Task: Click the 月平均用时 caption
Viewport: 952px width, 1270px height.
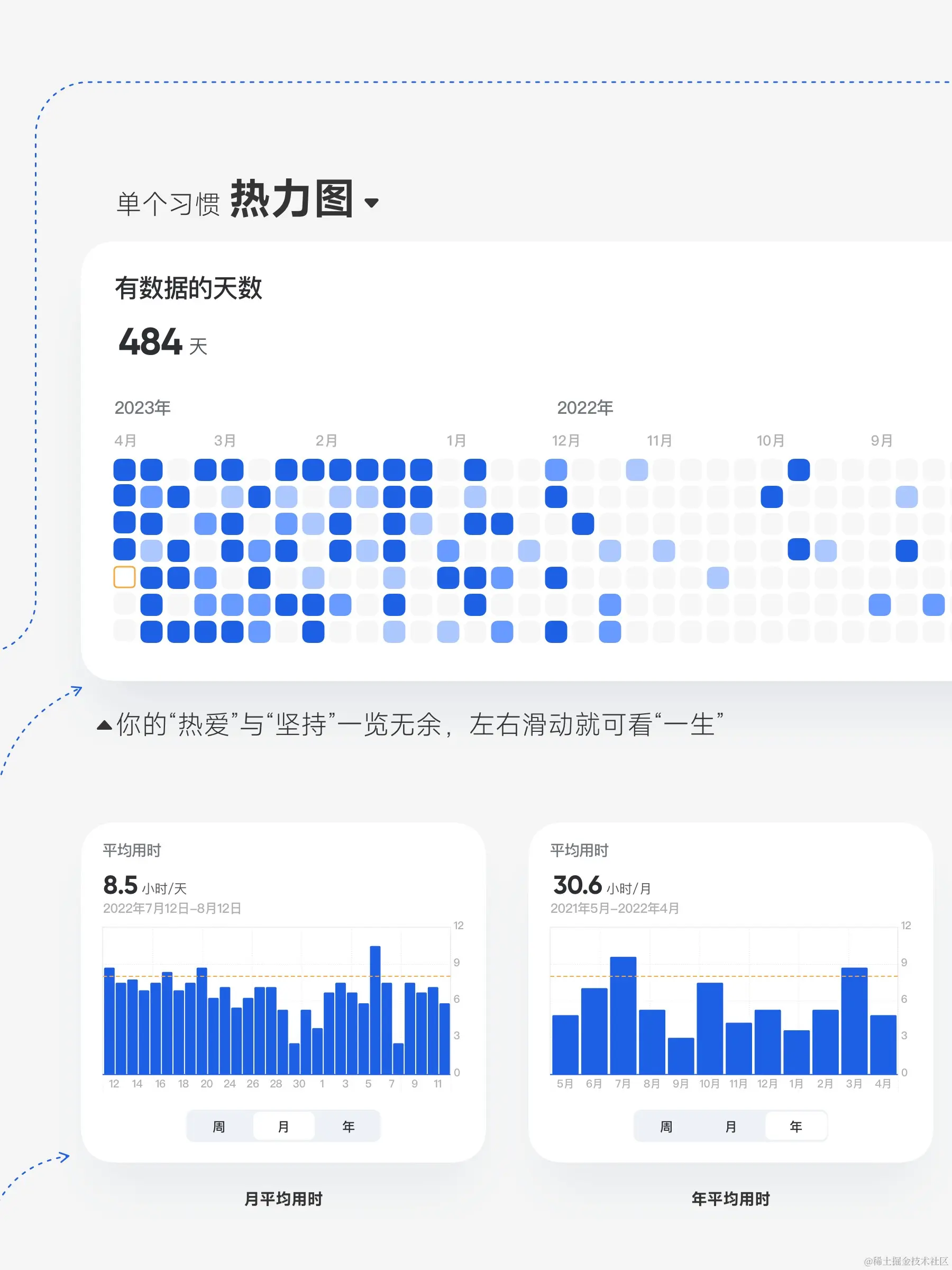Action: point(283,1199)
